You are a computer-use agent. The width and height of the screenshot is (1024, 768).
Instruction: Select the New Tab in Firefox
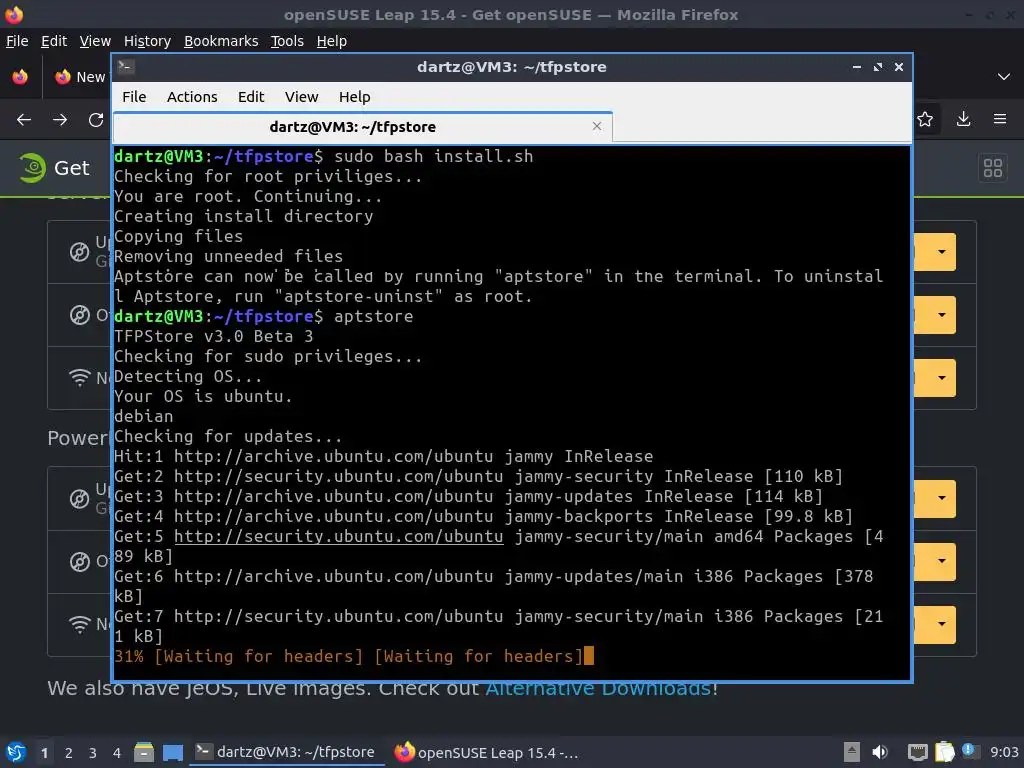80,76
